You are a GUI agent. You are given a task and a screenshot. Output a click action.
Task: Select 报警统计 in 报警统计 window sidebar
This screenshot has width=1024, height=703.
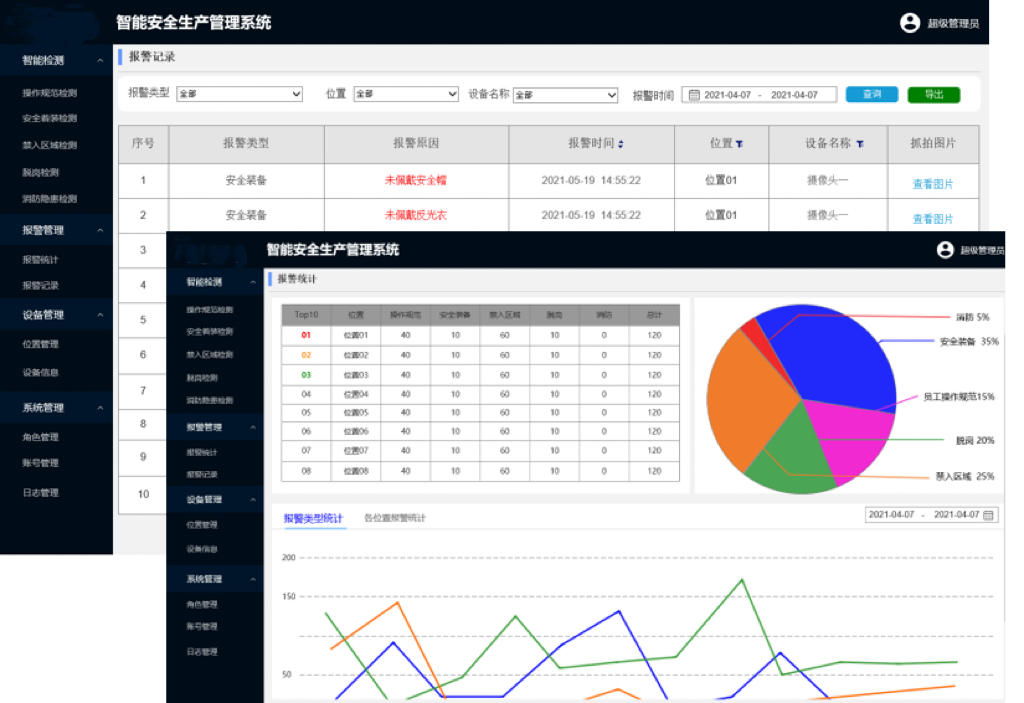tap(202, 452)
